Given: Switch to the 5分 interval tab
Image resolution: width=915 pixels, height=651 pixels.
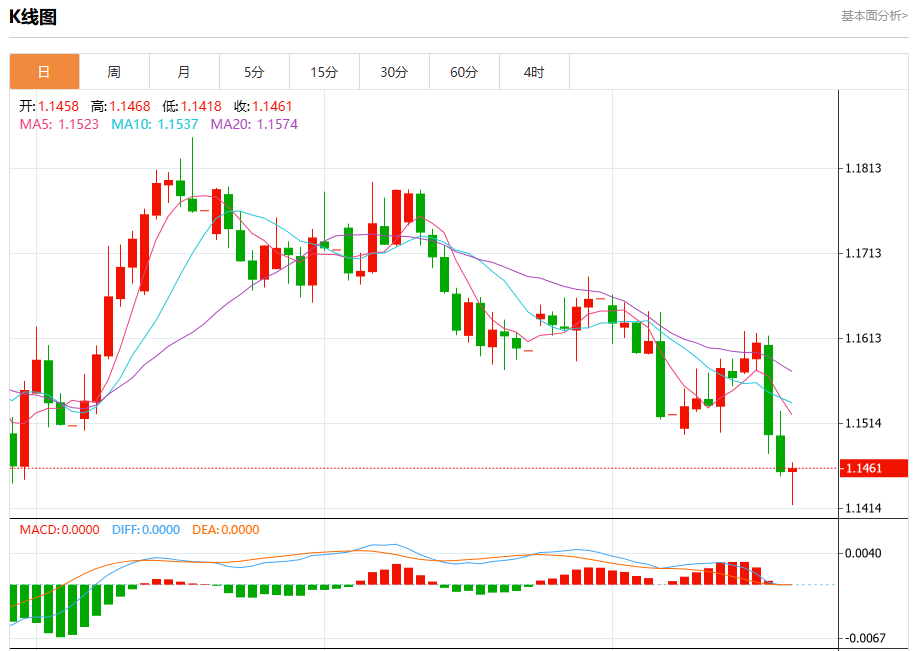Looking at the screenshot, I should tap(254, 72).
